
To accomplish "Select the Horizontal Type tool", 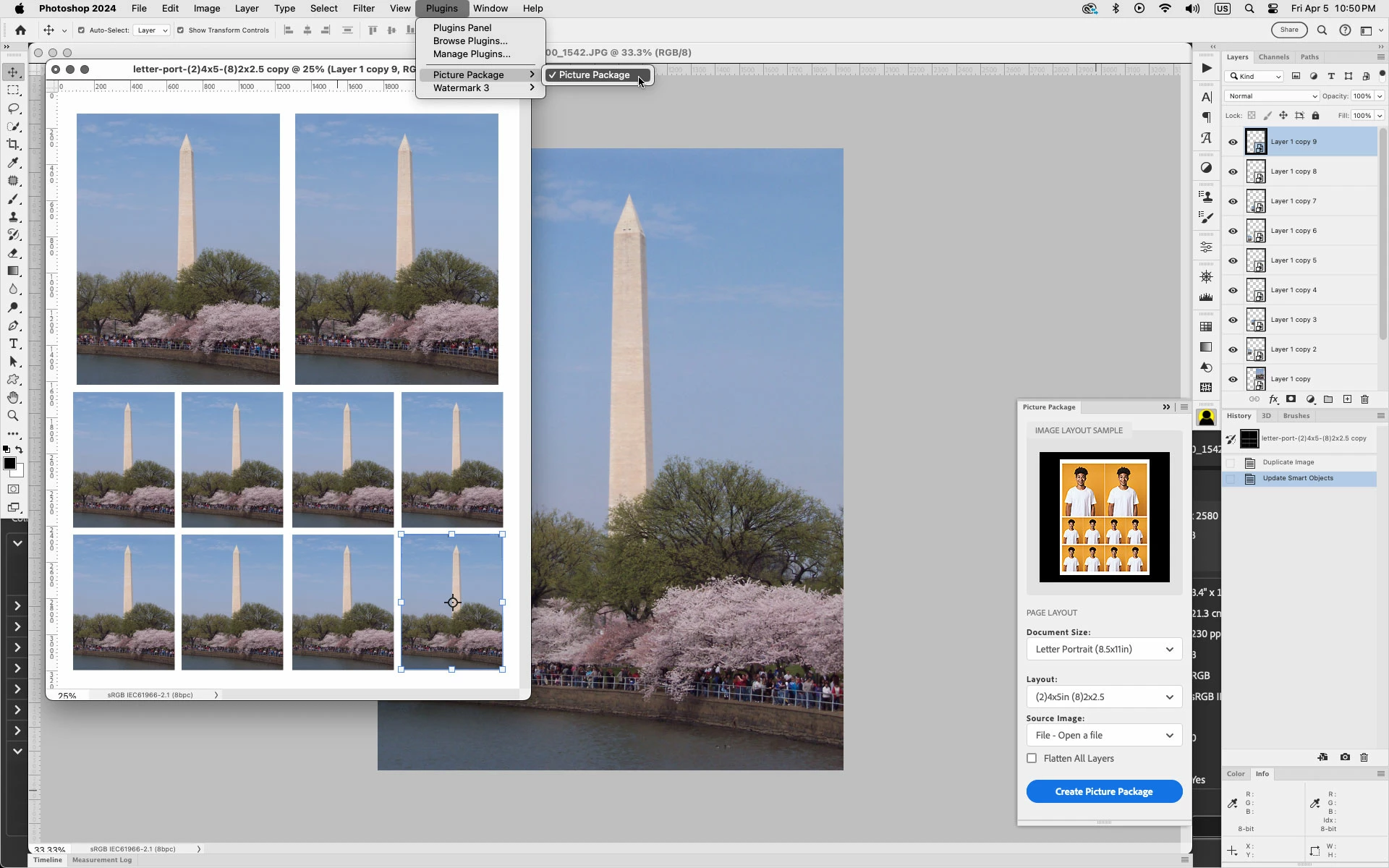I will click(13, 344).
